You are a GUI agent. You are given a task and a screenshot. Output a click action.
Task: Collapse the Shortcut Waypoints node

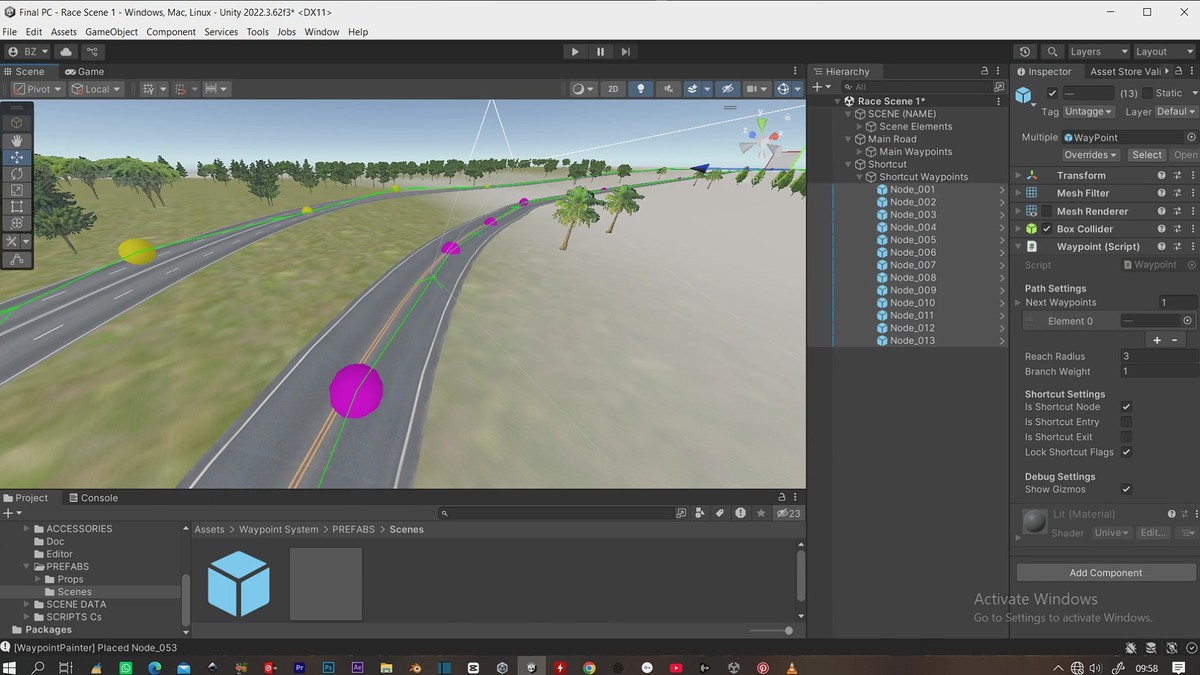click(x=860, y=177)
